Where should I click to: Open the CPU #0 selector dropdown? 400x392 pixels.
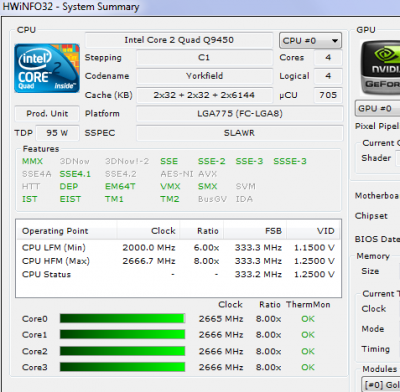point(310,41)
